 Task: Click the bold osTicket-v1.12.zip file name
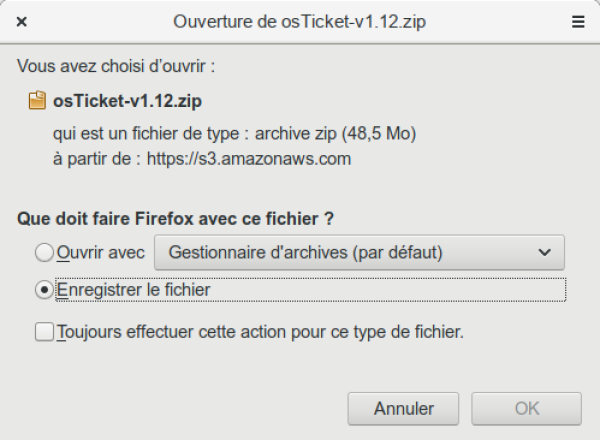click(x=128, y=101)
